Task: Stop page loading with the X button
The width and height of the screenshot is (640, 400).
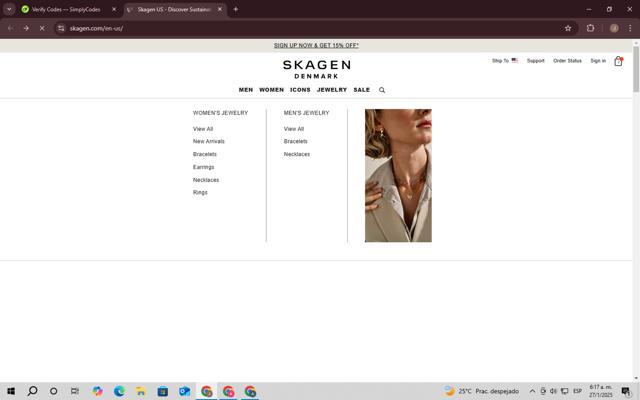Action: click(x=42, y=28)
